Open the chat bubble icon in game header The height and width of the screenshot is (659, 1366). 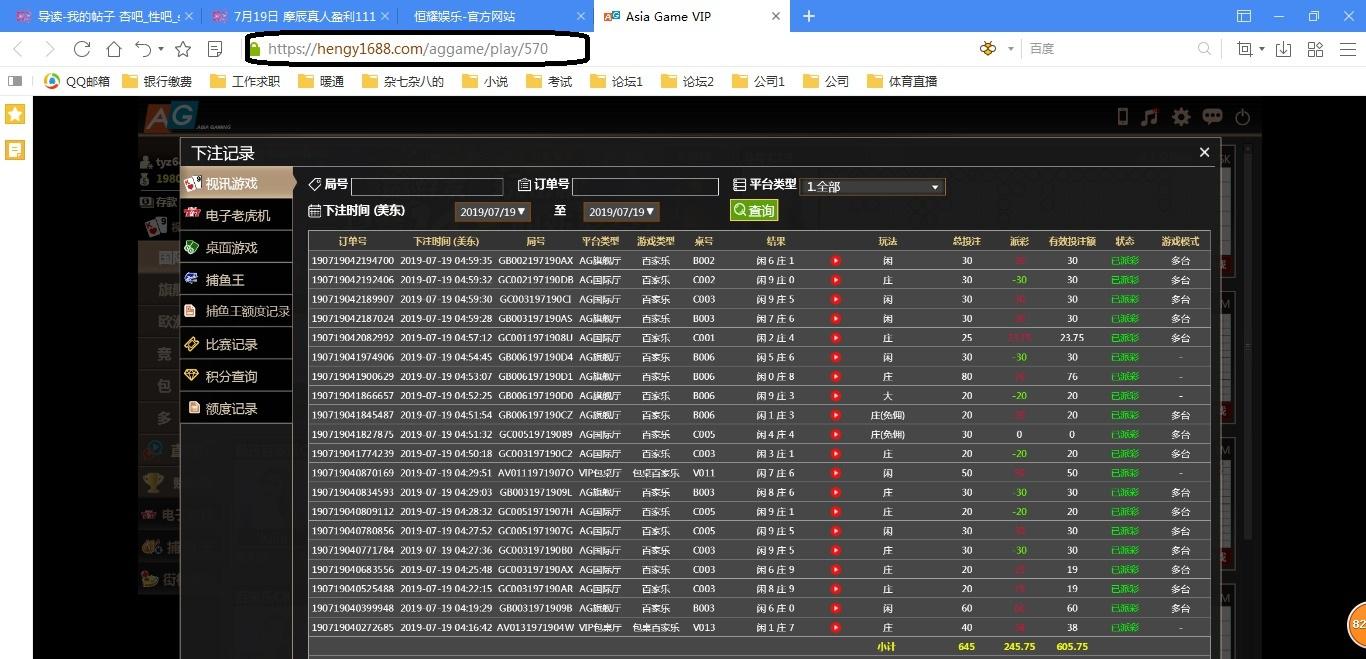coord(1212,117)
